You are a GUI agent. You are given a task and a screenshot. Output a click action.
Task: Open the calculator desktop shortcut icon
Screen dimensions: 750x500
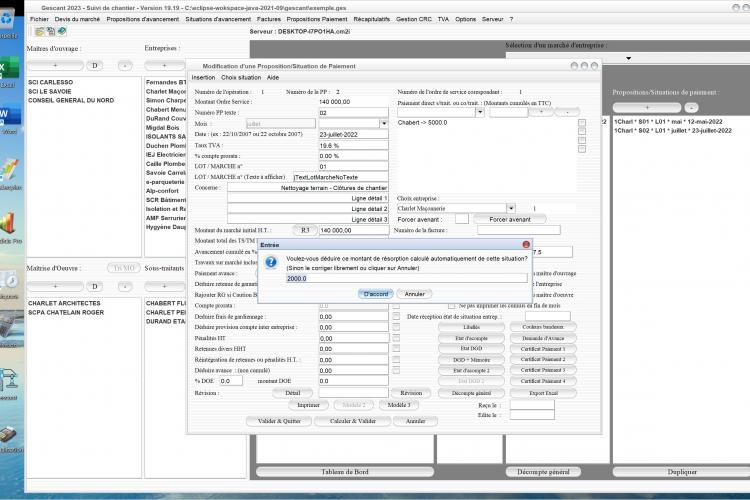click(x=10, y=325)
